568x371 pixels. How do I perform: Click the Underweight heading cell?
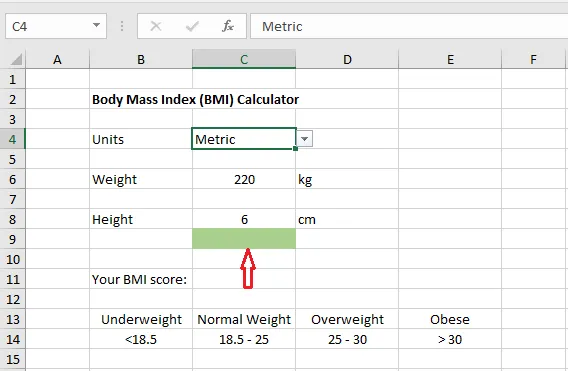pos(141,319)
